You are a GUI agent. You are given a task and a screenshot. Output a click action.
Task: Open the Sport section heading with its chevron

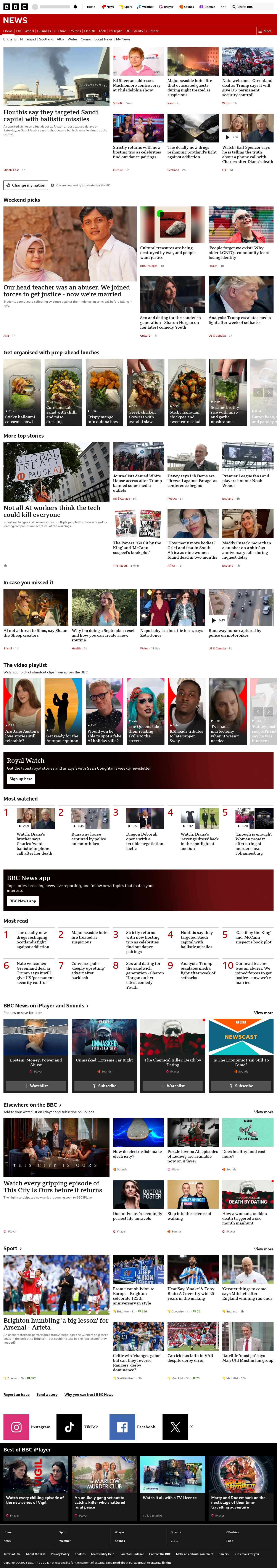point(13,1248)
